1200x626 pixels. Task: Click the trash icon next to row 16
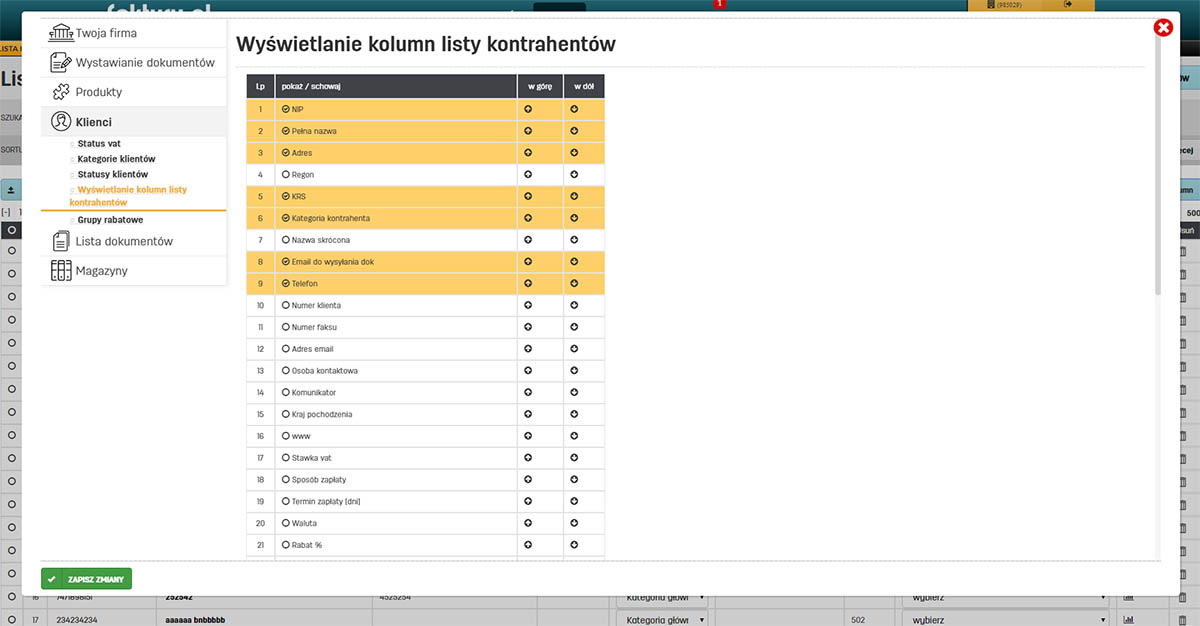[x=1182, y=598]
